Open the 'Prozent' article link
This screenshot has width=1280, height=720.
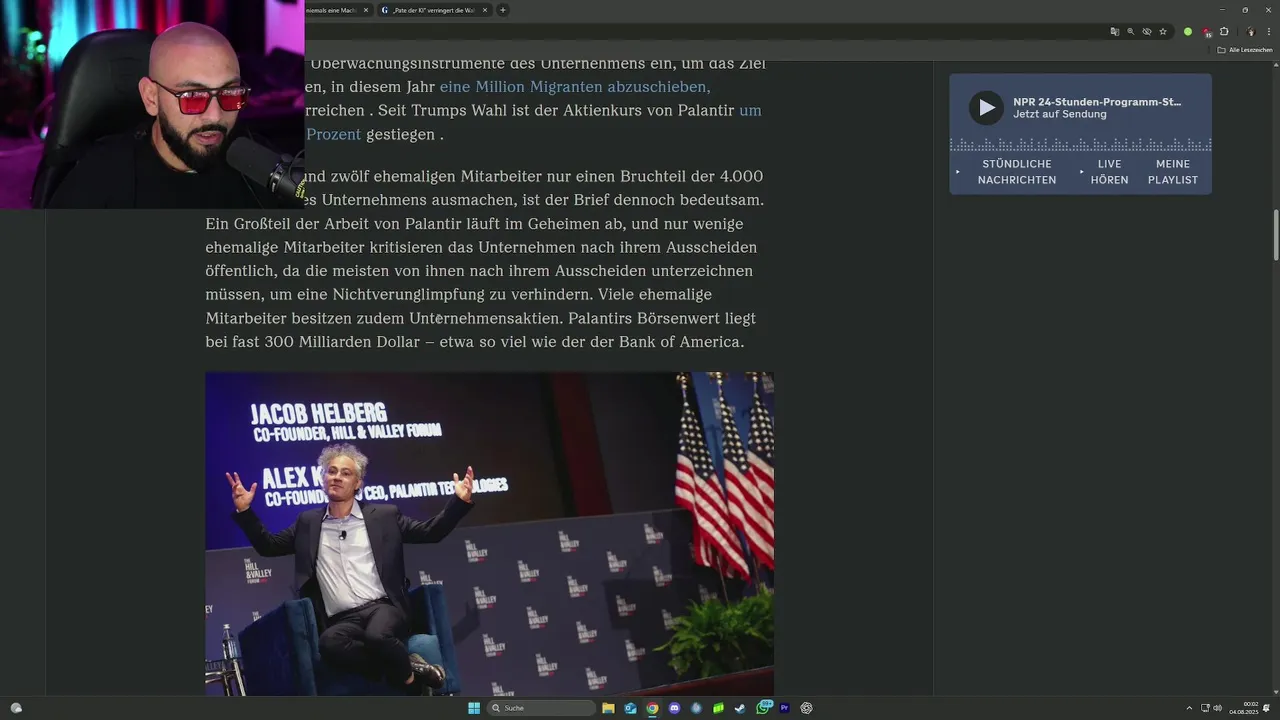point(333,134)
